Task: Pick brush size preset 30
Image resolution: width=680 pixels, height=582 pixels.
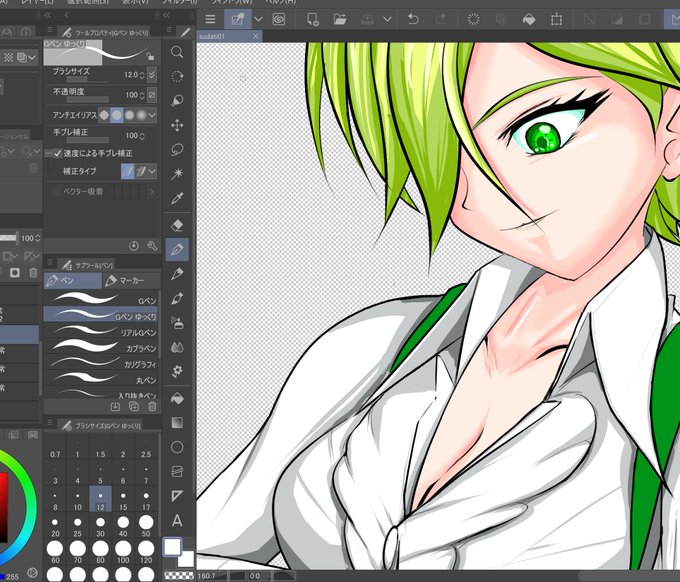Action: click(x=100, y=526)
